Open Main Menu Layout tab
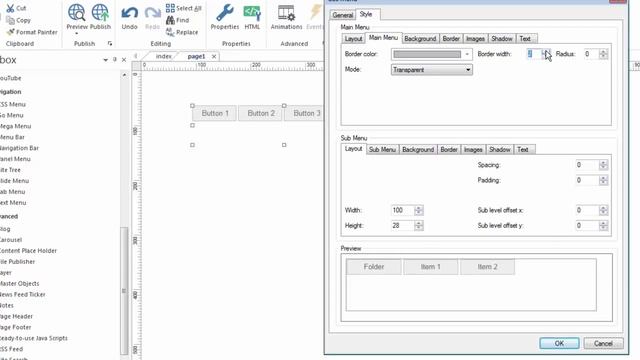This screenshot has height=360, width=640. [x=353, y=38]
